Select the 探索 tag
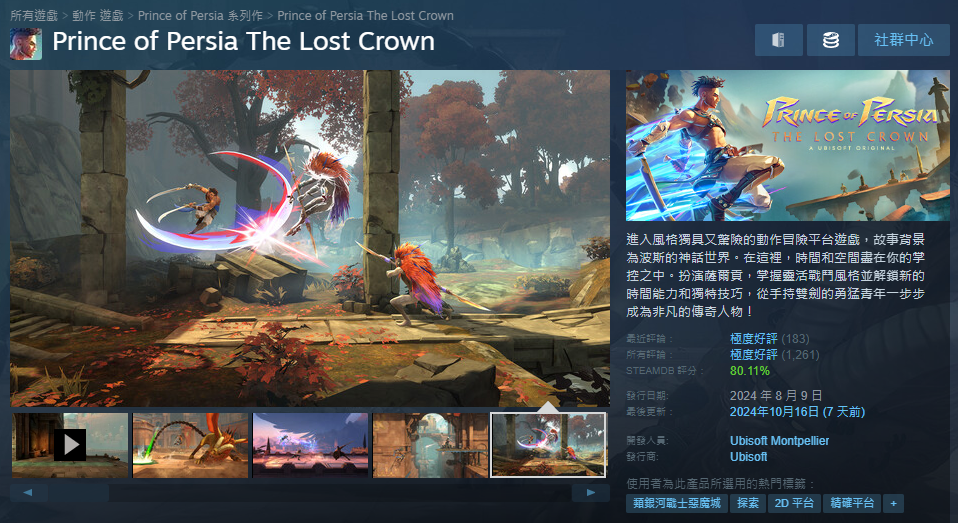Image resolution: width=958 pixels, height=523 pixels. (x=748, y=503)
